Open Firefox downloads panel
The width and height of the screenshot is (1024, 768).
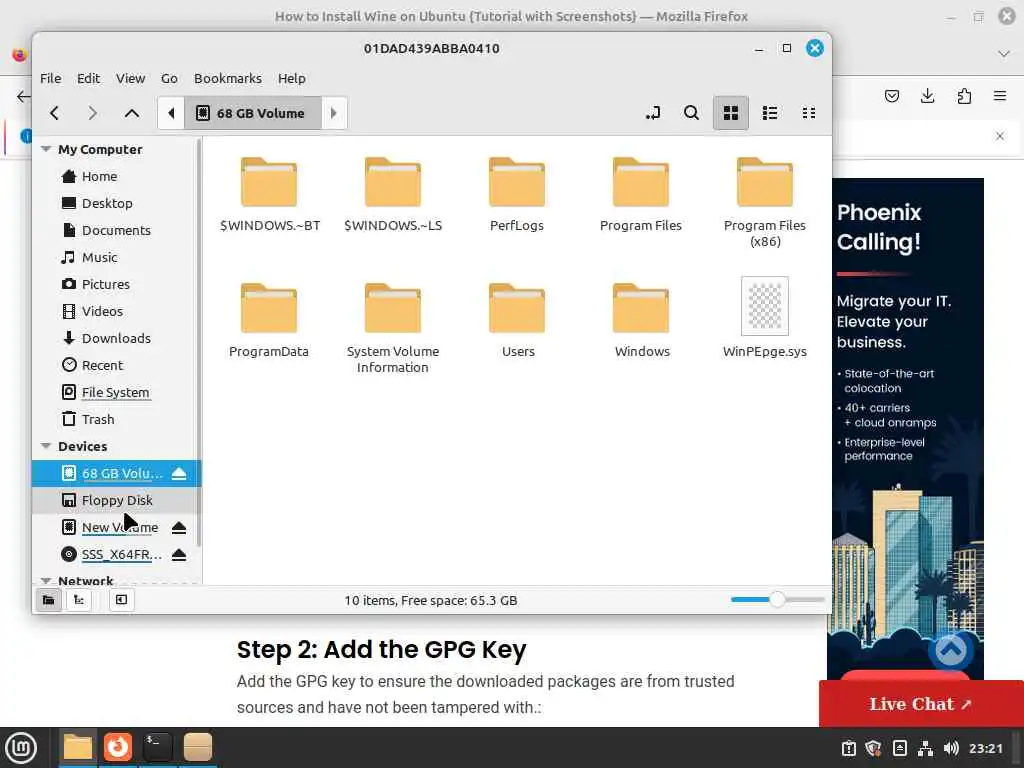[927, 96]
